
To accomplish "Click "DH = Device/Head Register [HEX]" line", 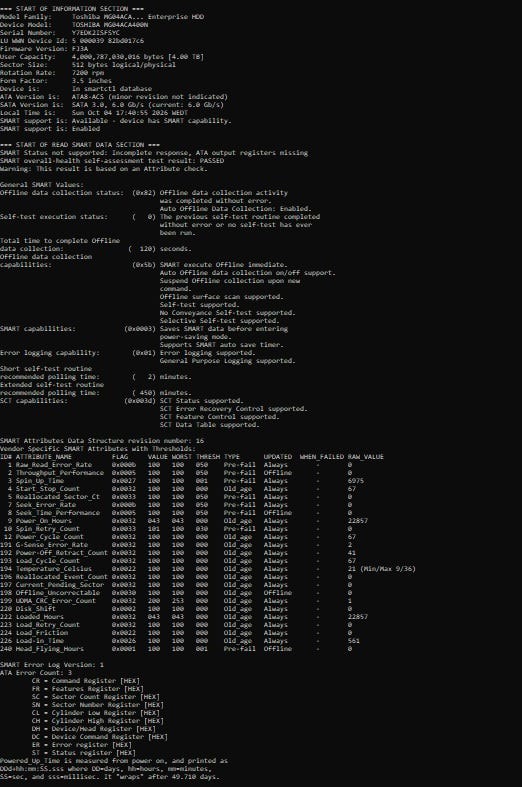I will 94,729.
